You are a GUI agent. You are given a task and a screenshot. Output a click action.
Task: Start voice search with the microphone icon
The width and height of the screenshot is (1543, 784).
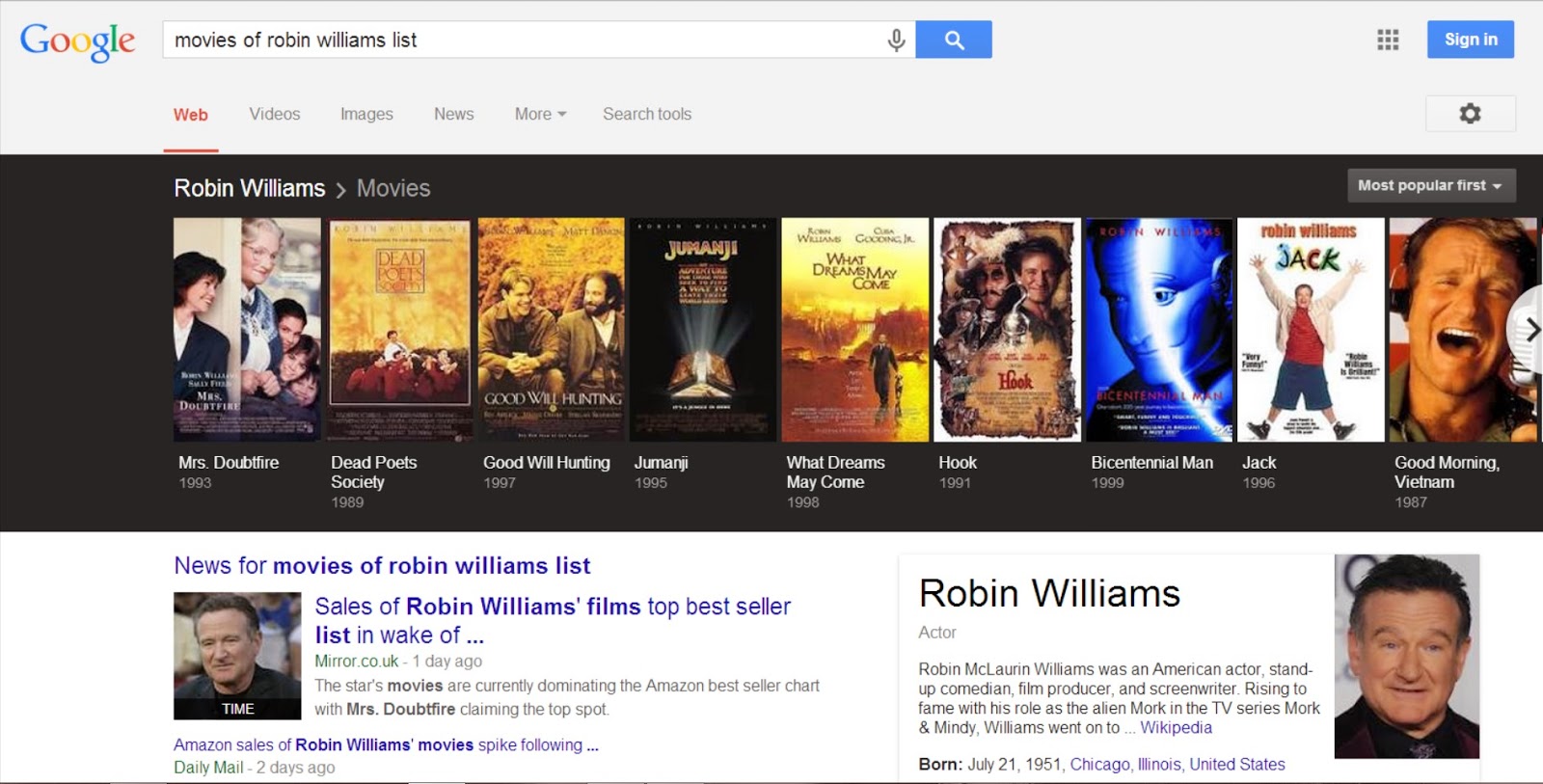pyautogui.click(x=896, y=41)
